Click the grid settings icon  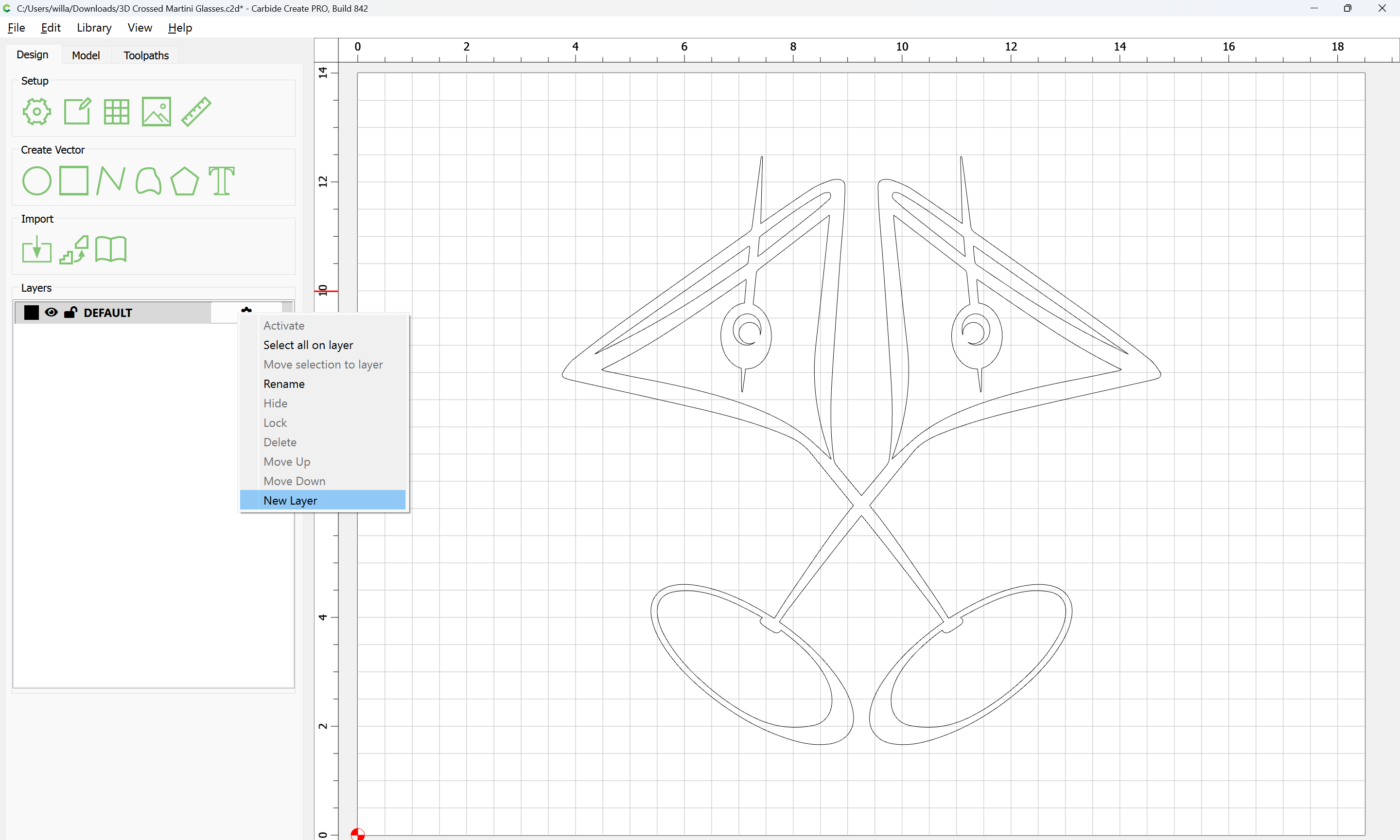tap(117, 111)
